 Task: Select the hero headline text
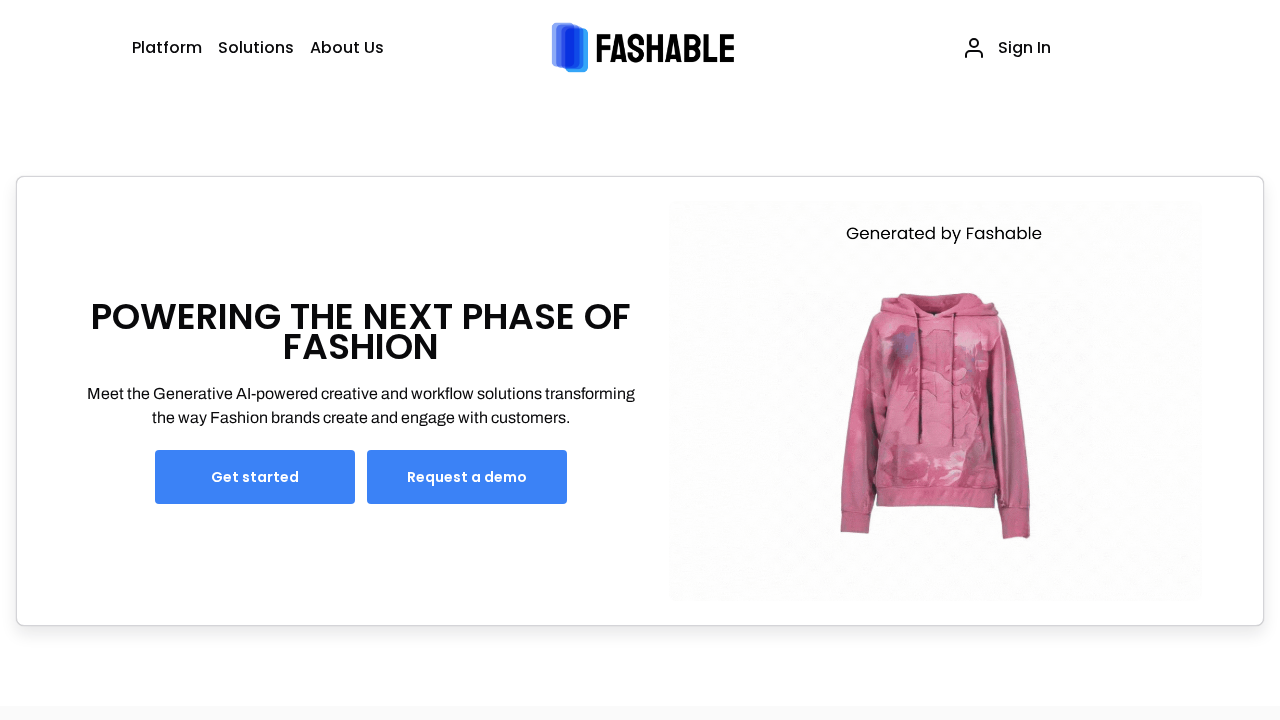tap(360, 332)
